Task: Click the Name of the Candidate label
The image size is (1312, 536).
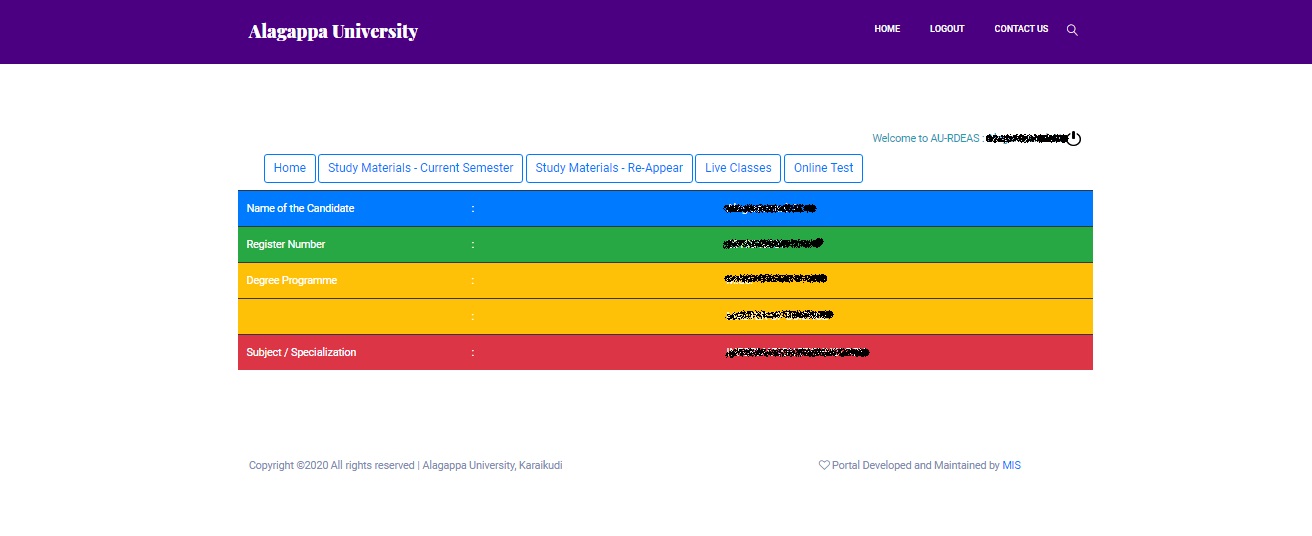Action: pyautogui.click(x=300, y=208)
